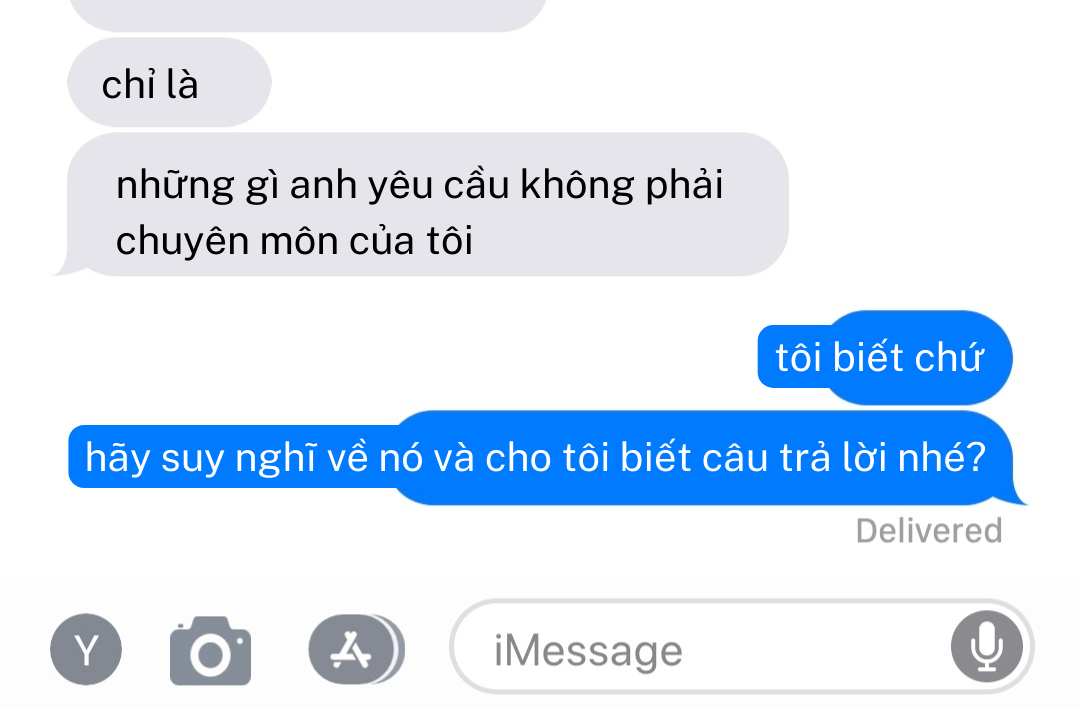Tap the word "biết" in short blue bubble
1080x714 pixels.
point(868,357)
